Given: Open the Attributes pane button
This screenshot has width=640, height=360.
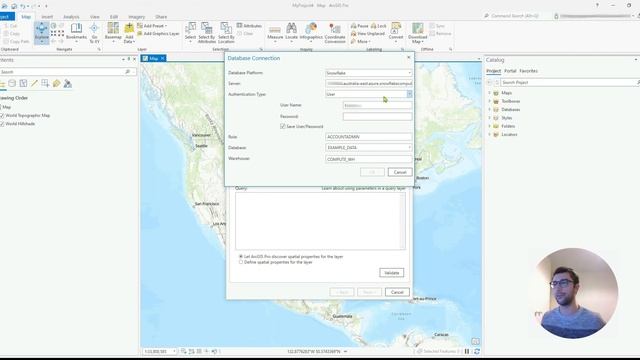Looking at the screenshot, I should [x=249, y=26].
